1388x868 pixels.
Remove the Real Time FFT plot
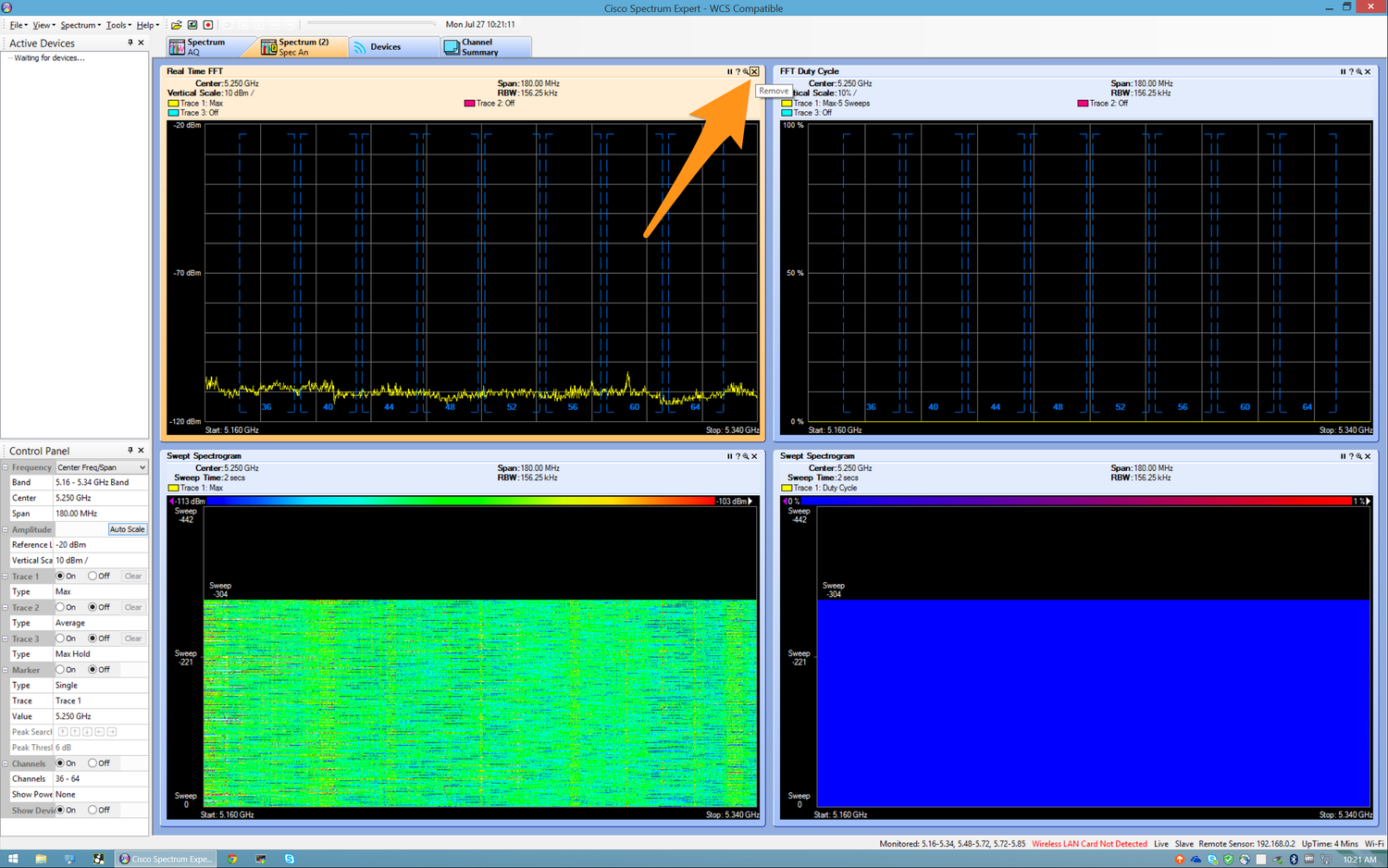point(754,71)
